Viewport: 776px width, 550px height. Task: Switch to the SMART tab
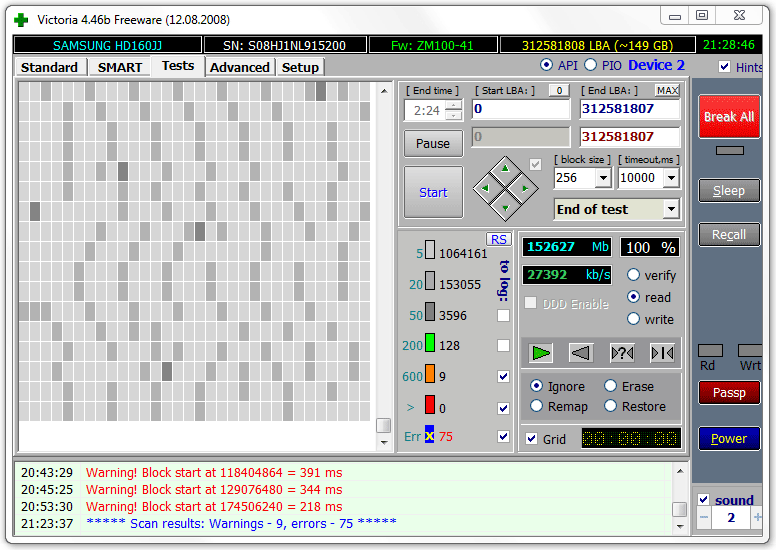pos(119,67)
